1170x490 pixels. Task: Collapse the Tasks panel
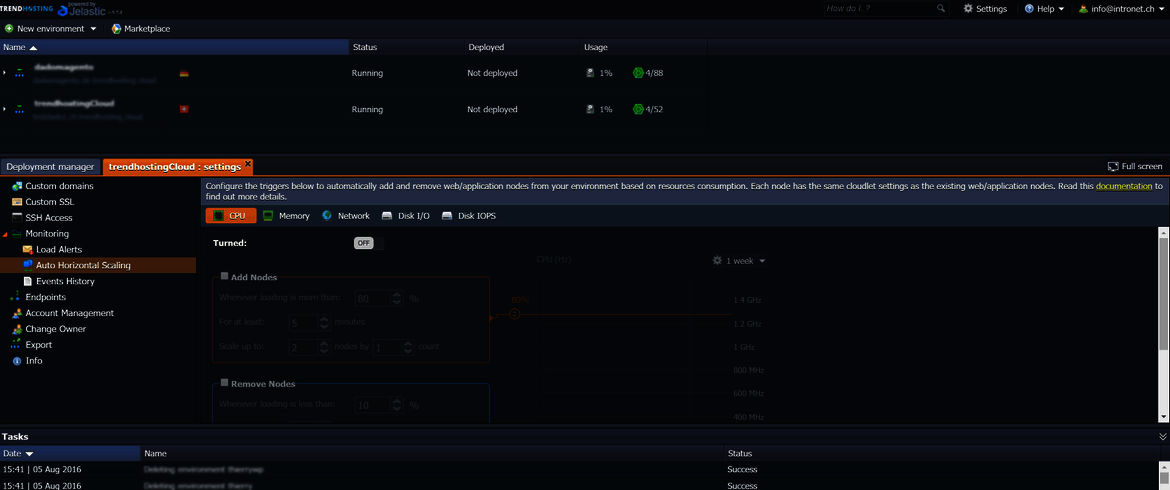(x=1163, y=436)
